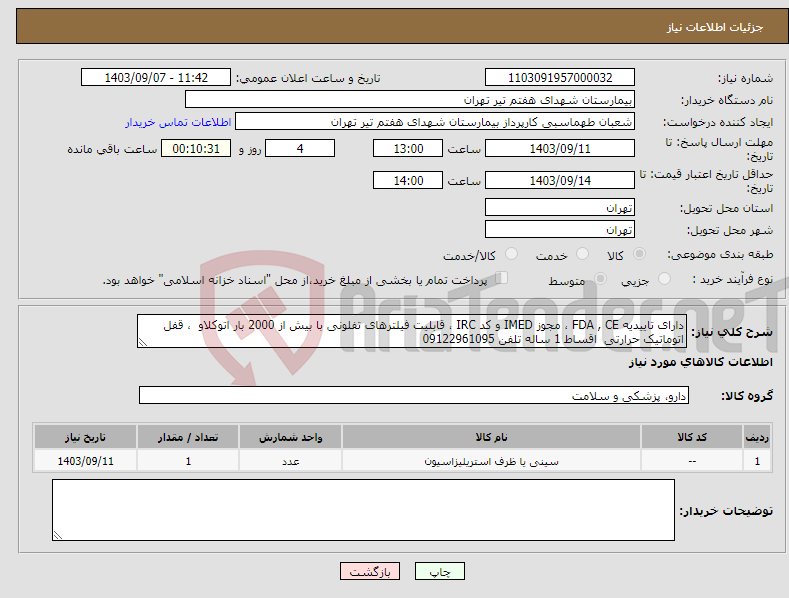Click the 14:00 validity time field
Viewport: 789px width, 598px height.
408,180
